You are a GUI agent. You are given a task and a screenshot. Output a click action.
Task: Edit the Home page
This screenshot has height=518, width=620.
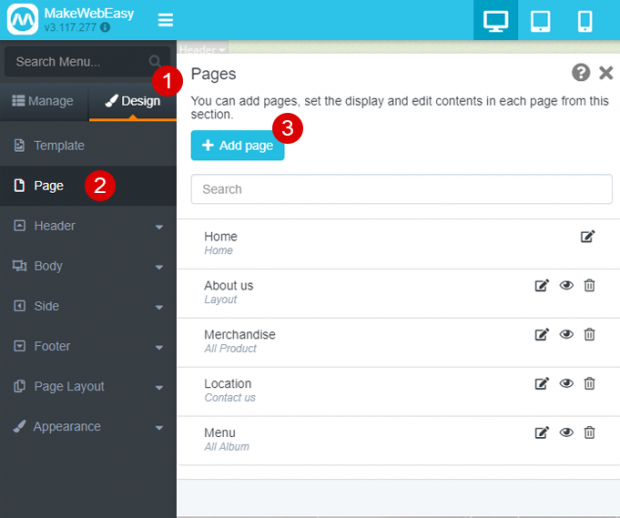pos(587,237)
